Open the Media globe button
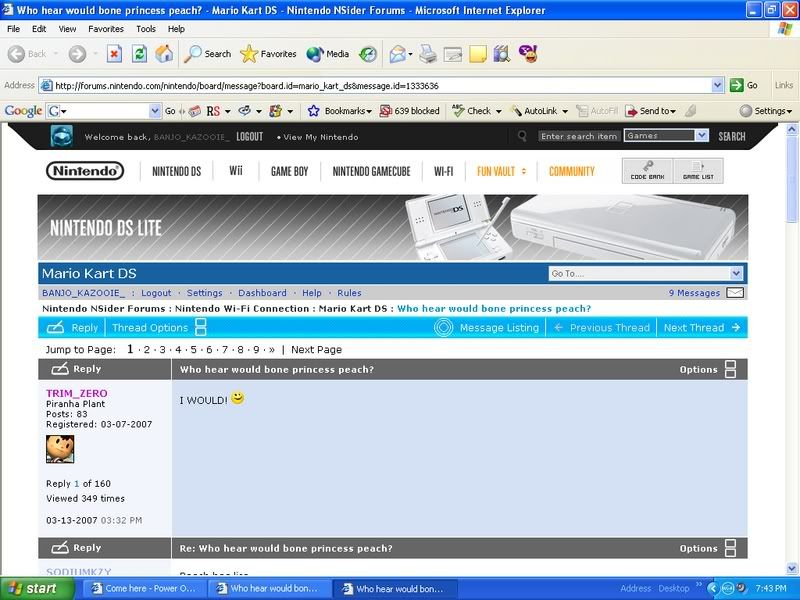Screen dimensions: 800x600 [328, 54]
